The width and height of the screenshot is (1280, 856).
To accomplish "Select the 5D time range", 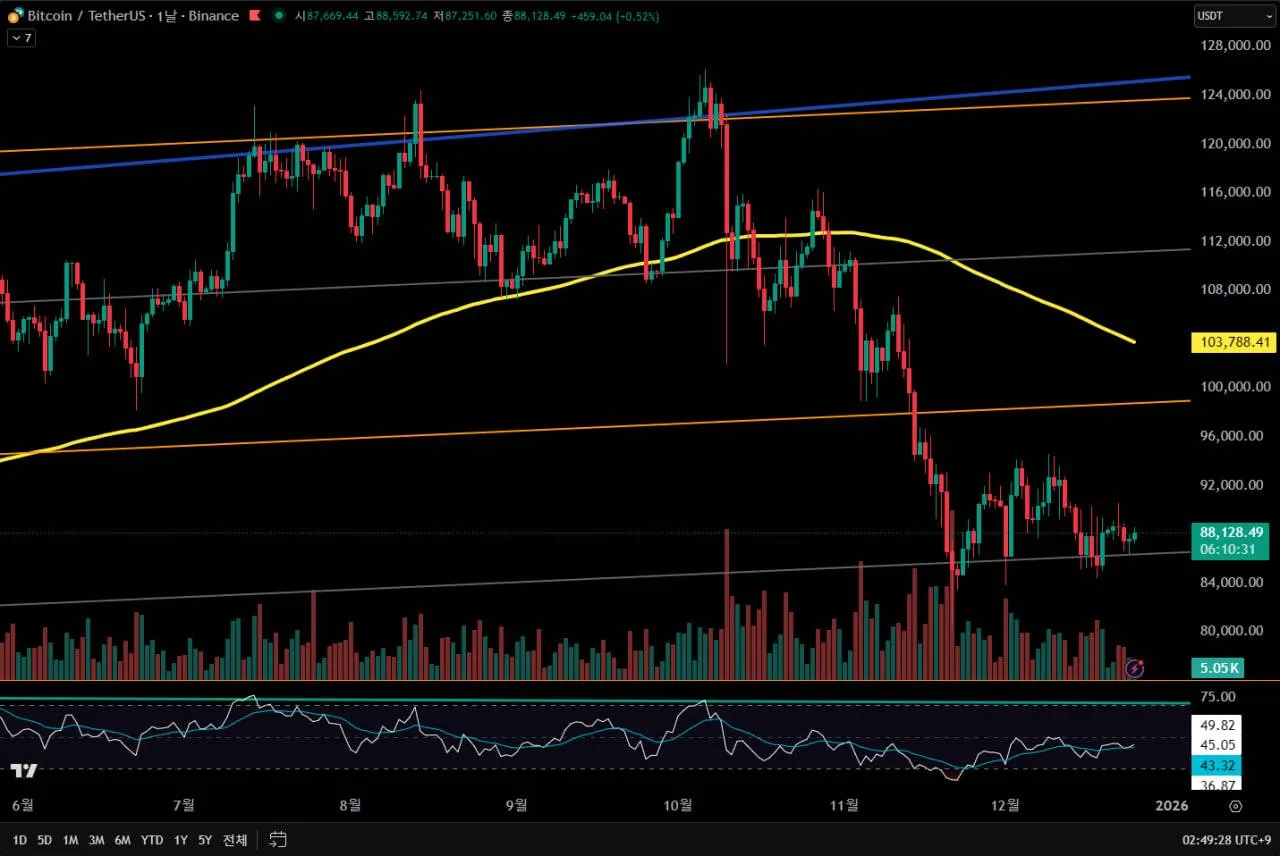I will 45,839.
